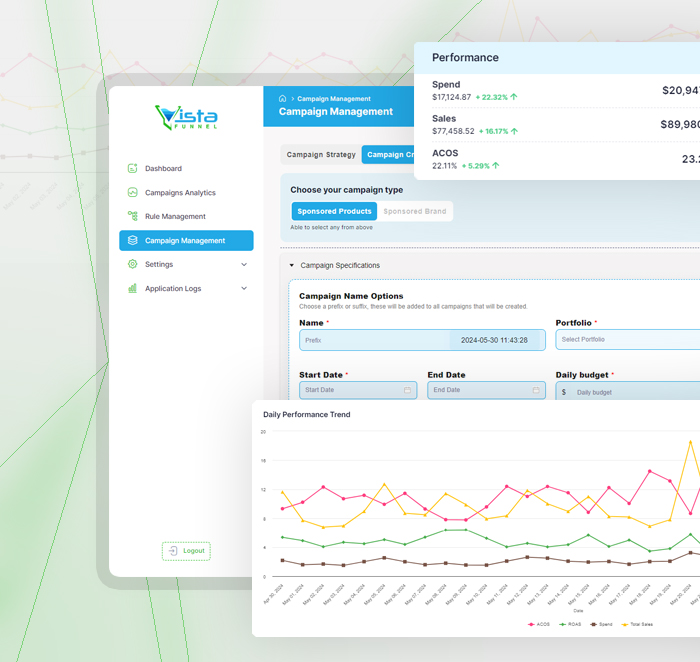Open the Campaign Creation tab

click(x=388, y=154)
